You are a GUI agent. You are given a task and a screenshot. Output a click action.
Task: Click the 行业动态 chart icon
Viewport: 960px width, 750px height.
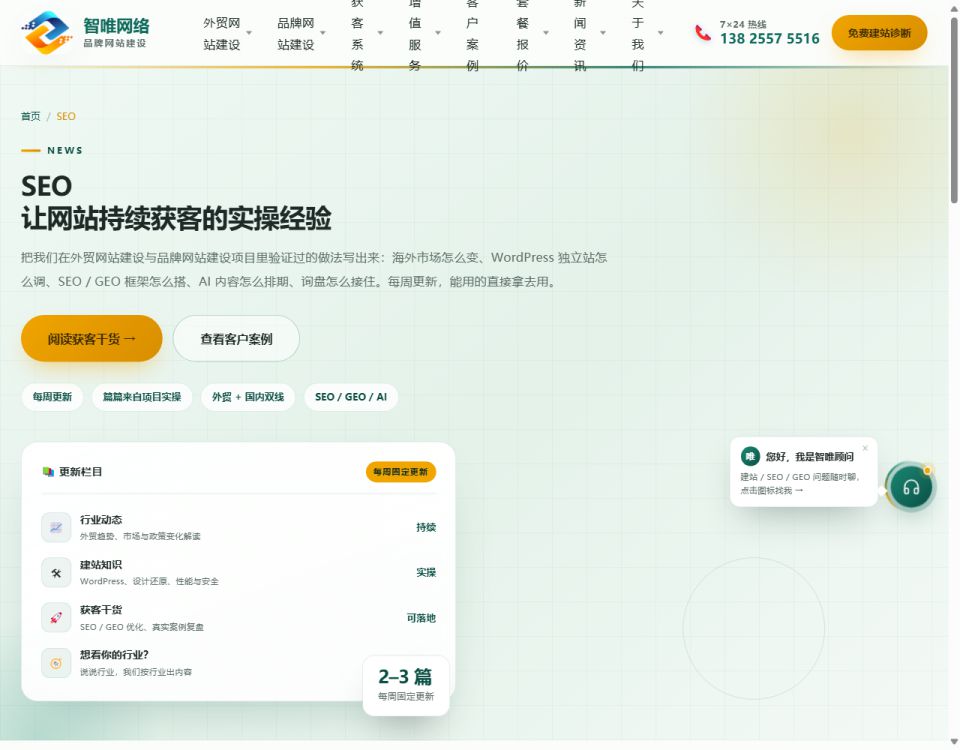coord(56,527)
